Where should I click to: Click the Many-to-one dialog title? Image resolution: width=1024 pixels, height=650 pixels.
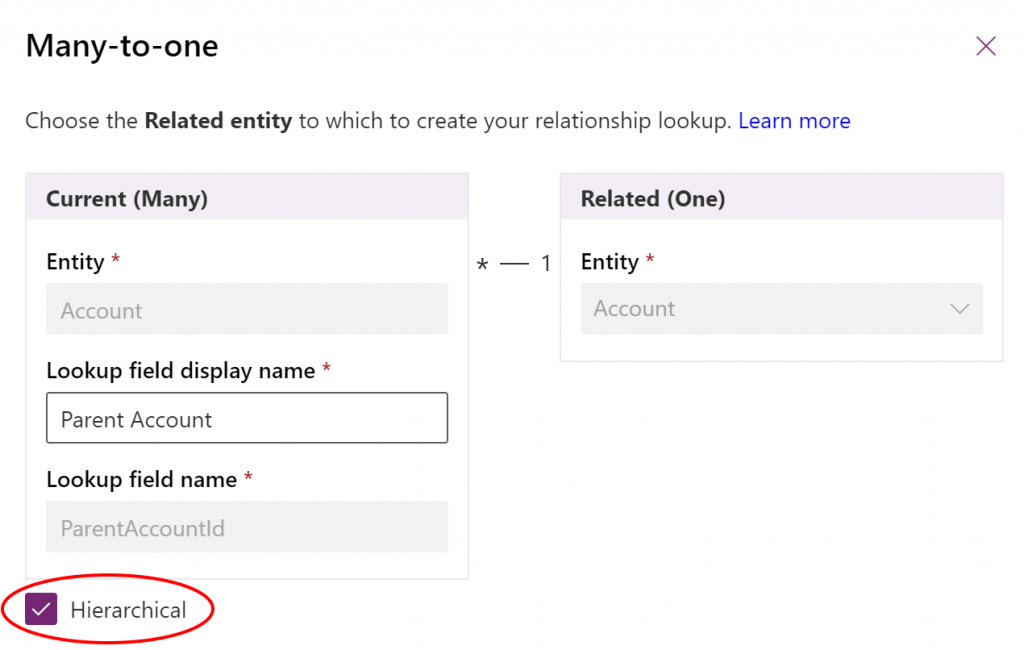point(122,46)
